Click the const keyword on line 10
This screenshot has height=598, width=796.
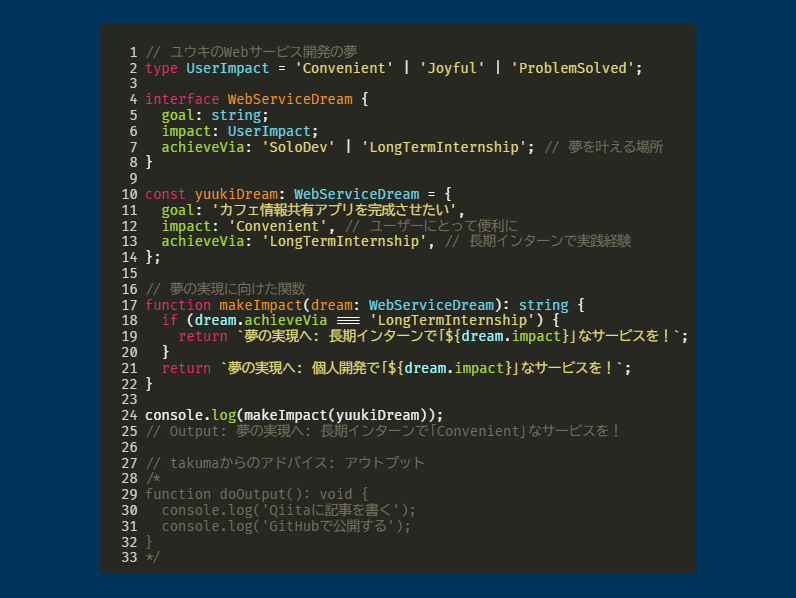pyautogui.click(x=165, y=194)
